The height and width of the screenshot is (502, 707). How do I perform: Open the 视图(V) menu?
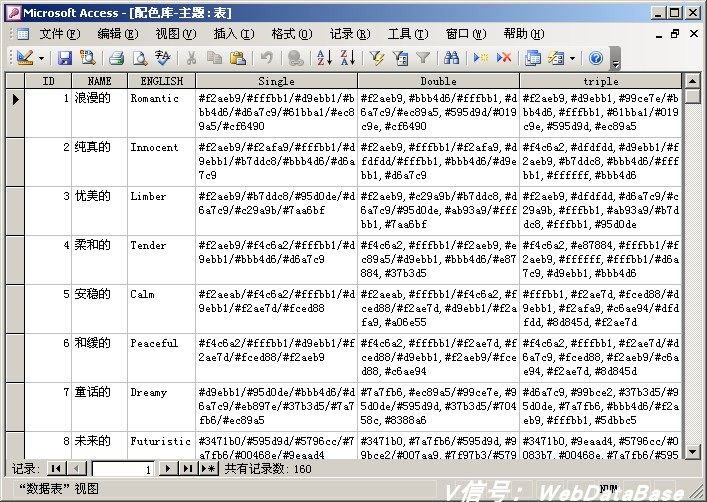pos(176,34)
